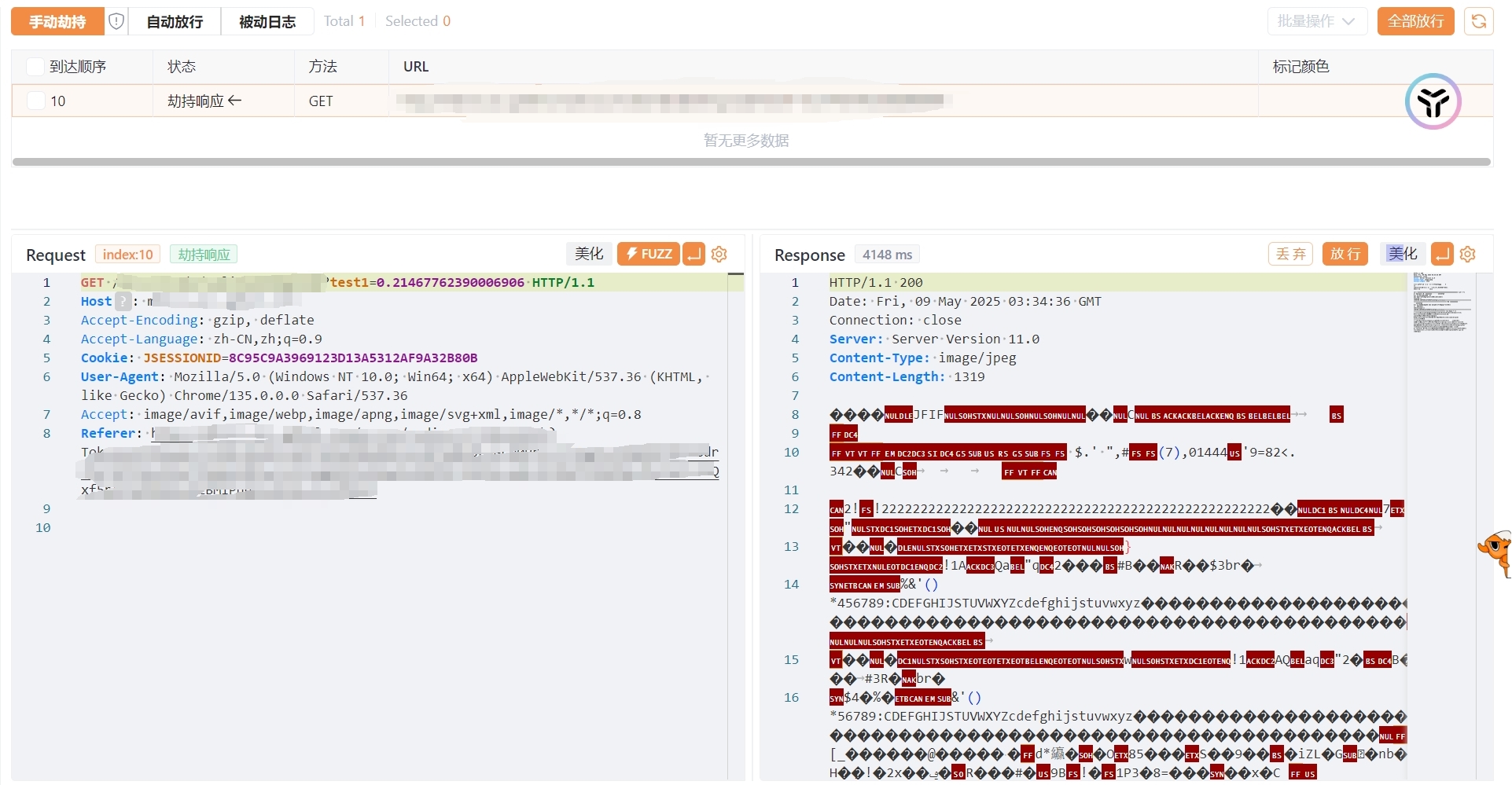Click 美化 button in Response panel
Viewport: 1512px width, 785px height.
(x=1402, y=254)
